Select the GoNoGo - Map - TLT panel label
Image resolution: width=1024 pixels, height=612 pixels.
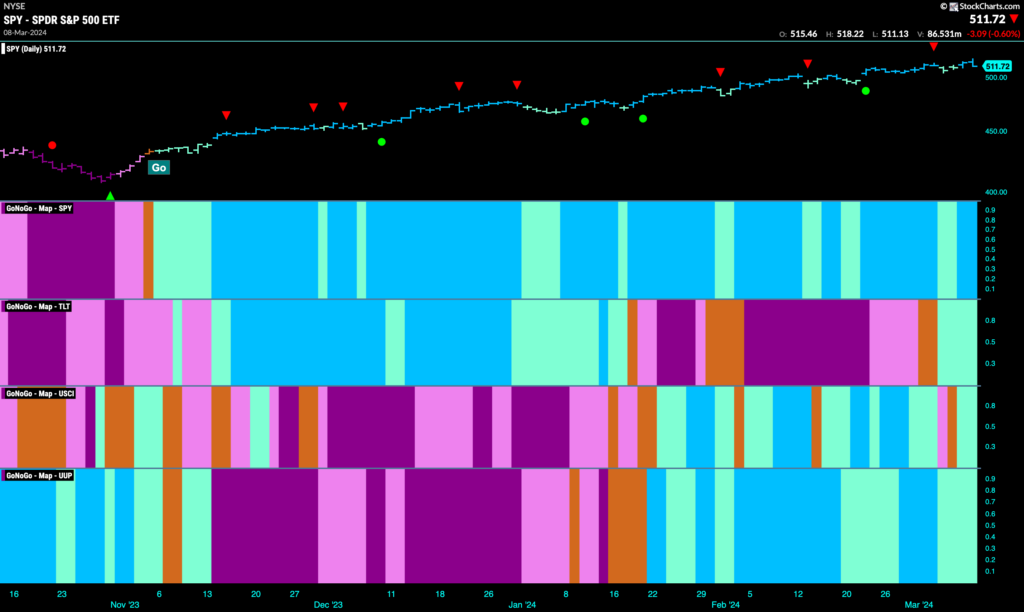tap(37, 306)
